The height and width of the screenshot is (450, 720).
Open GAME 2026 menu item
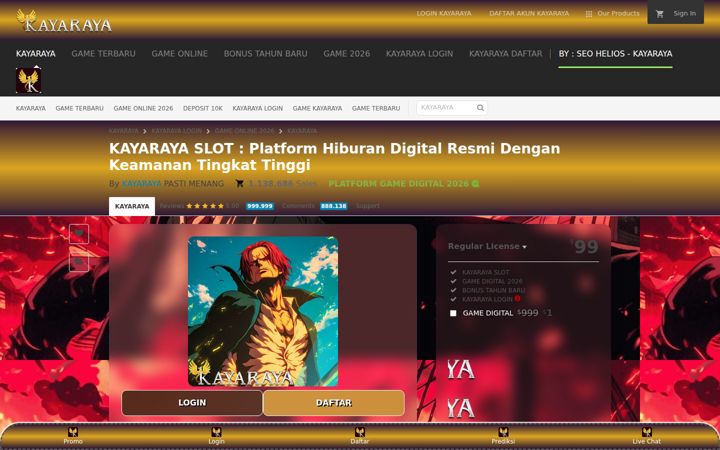click(347, 54)
